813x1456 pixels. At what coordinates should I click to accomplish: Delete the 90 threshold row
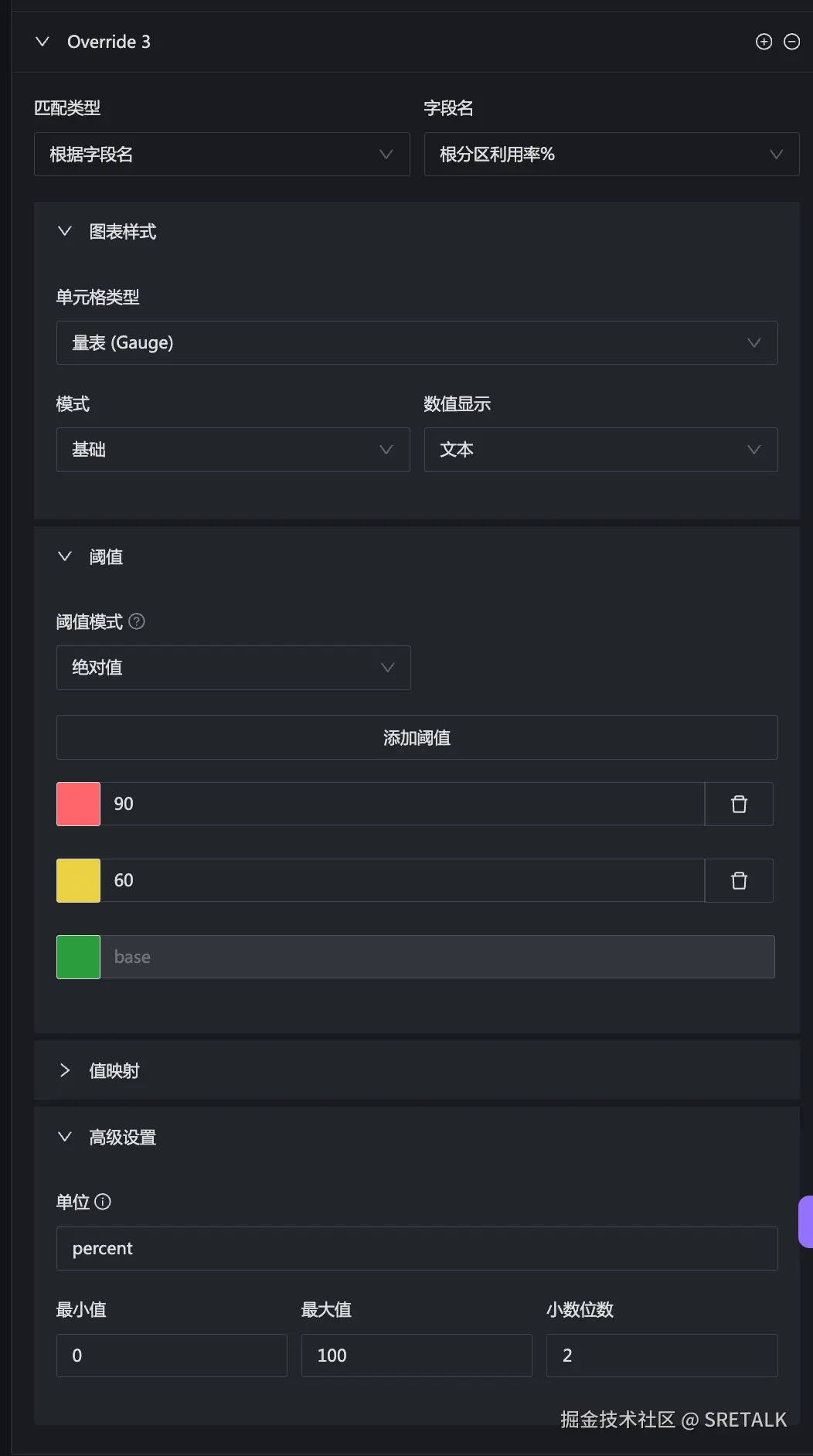point(739,804)
